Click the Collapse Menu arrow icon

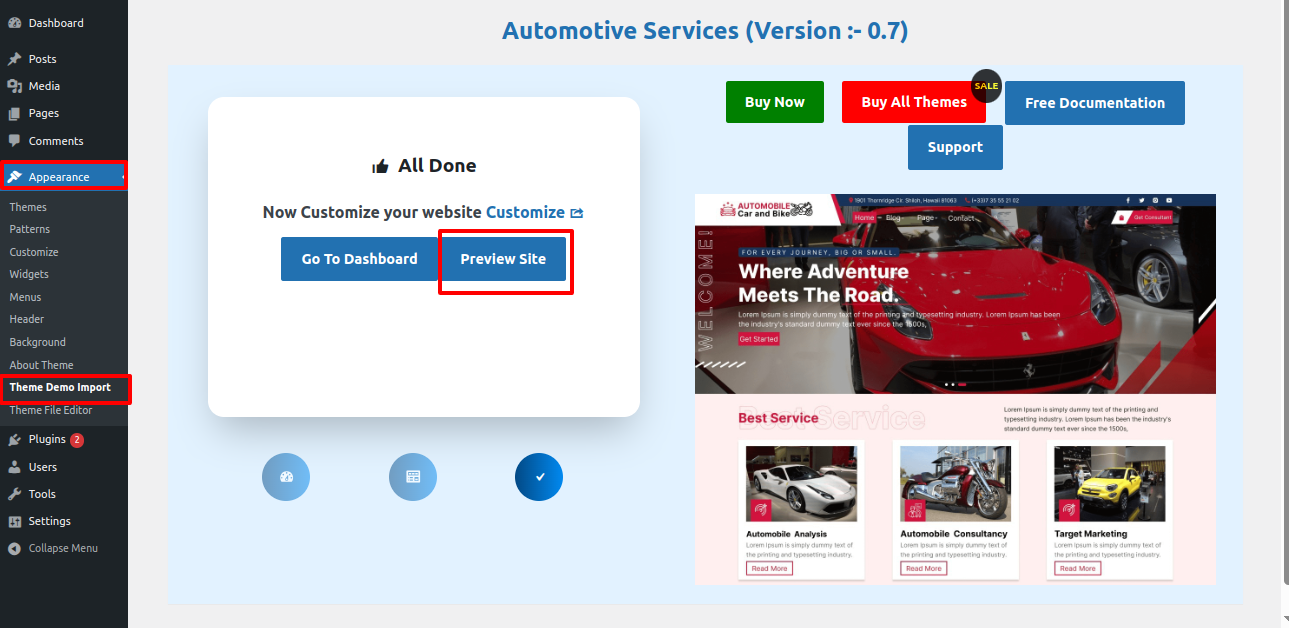tap(14, 548)
